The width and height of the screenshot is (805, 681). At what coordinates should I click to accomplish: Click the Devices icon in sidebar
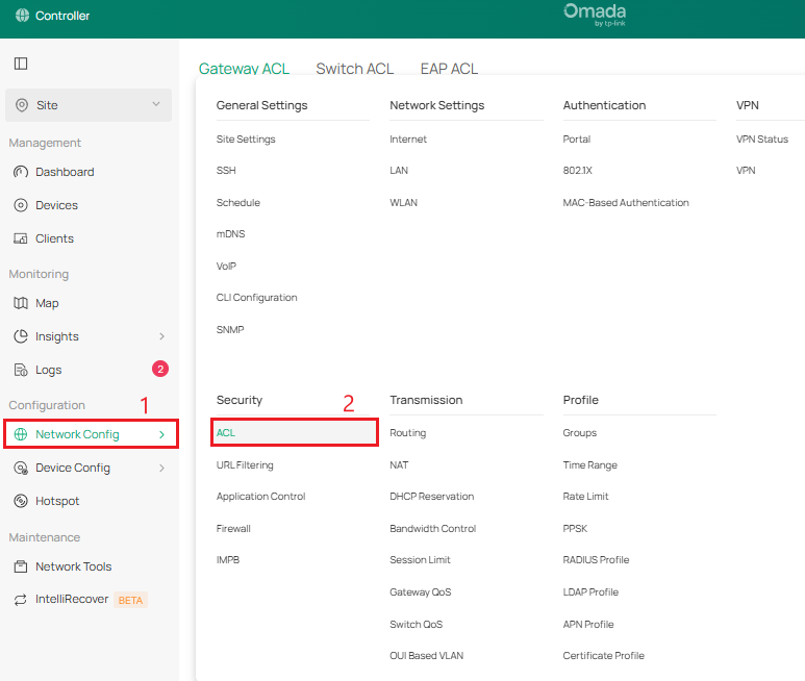[21, 205]
